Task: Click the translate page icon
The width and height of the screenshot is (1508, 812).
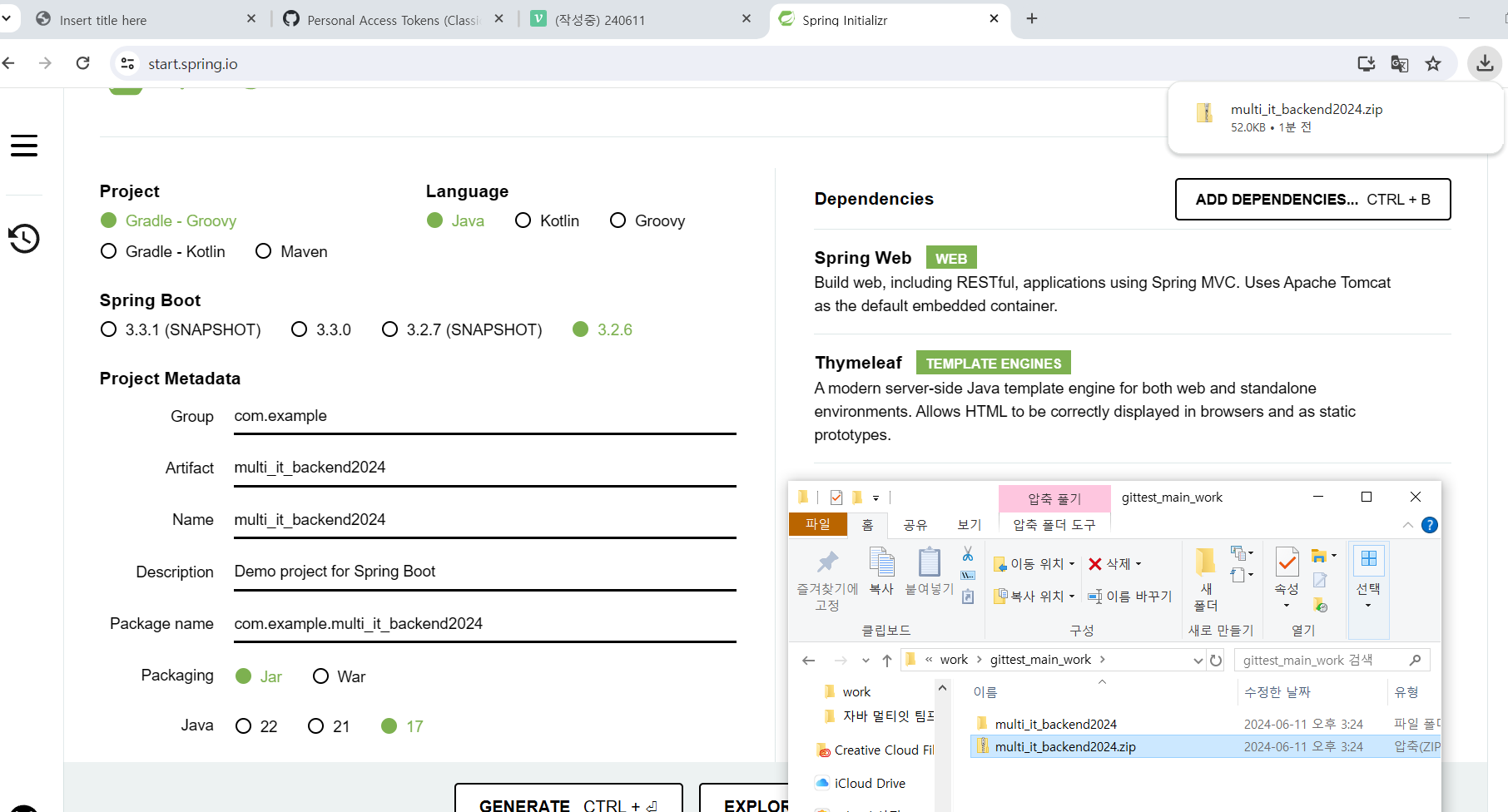Action: click(x=1400, y=63)
